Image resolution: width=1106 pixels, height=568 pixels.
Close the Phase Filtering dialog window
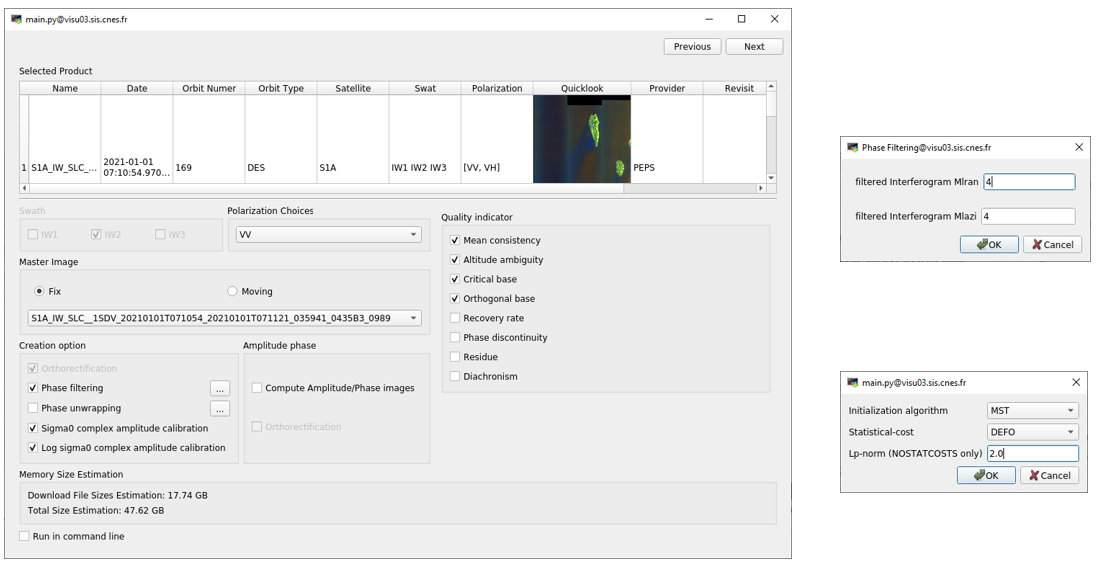coord(1078,147)
